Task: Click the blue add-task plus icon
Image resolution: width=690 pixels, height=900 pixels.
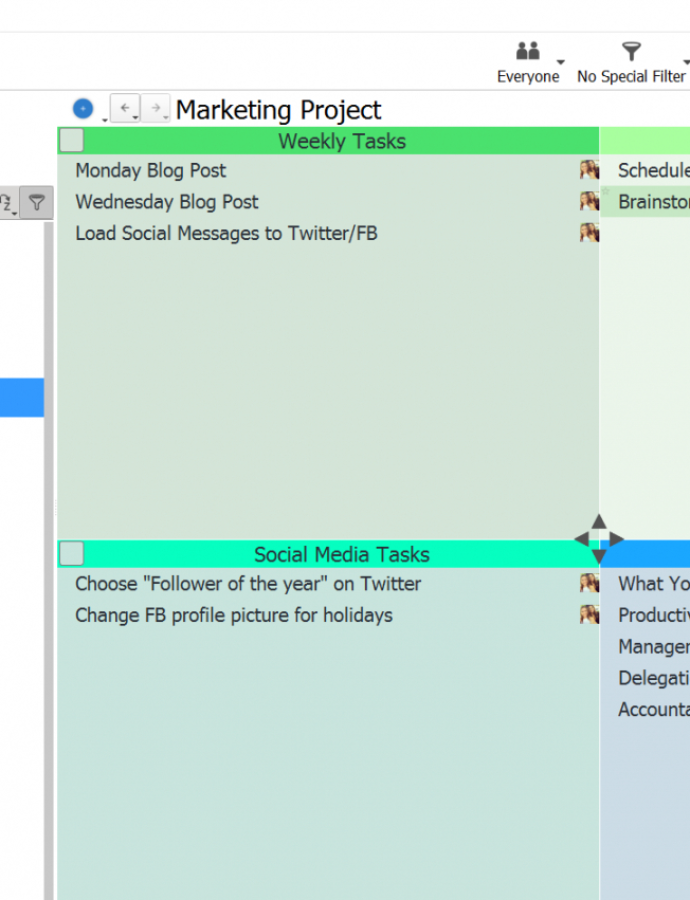Action: [83, 109]
